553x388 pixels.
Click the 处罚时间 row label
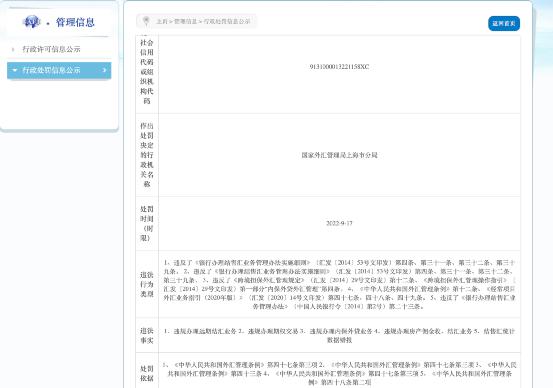coord(147,223)
